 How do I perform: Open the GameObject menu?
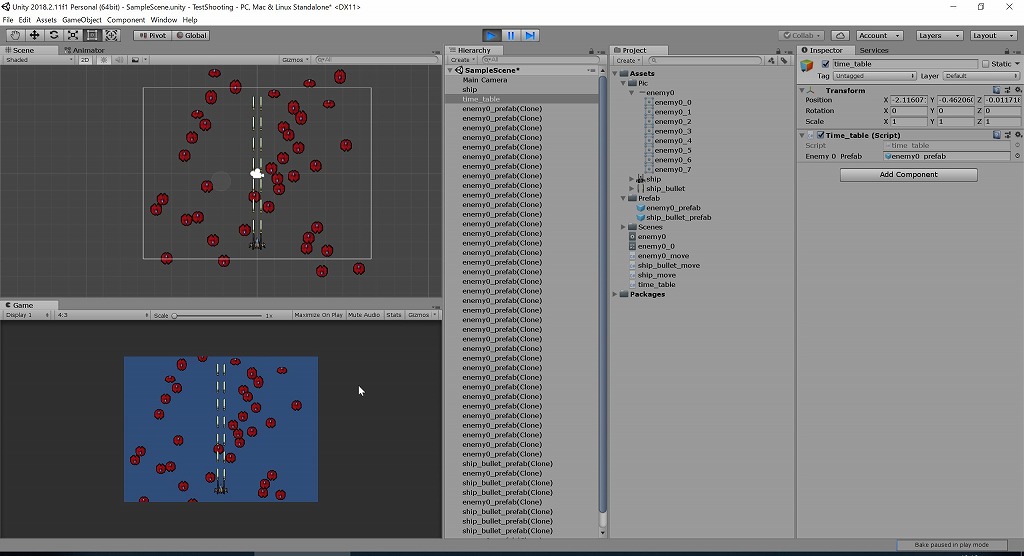click(82, 20)
